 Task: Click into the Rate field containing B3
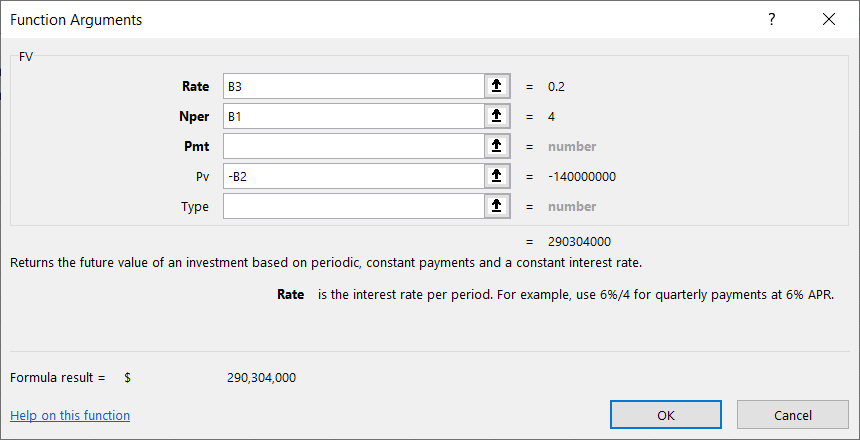(353, 86)
